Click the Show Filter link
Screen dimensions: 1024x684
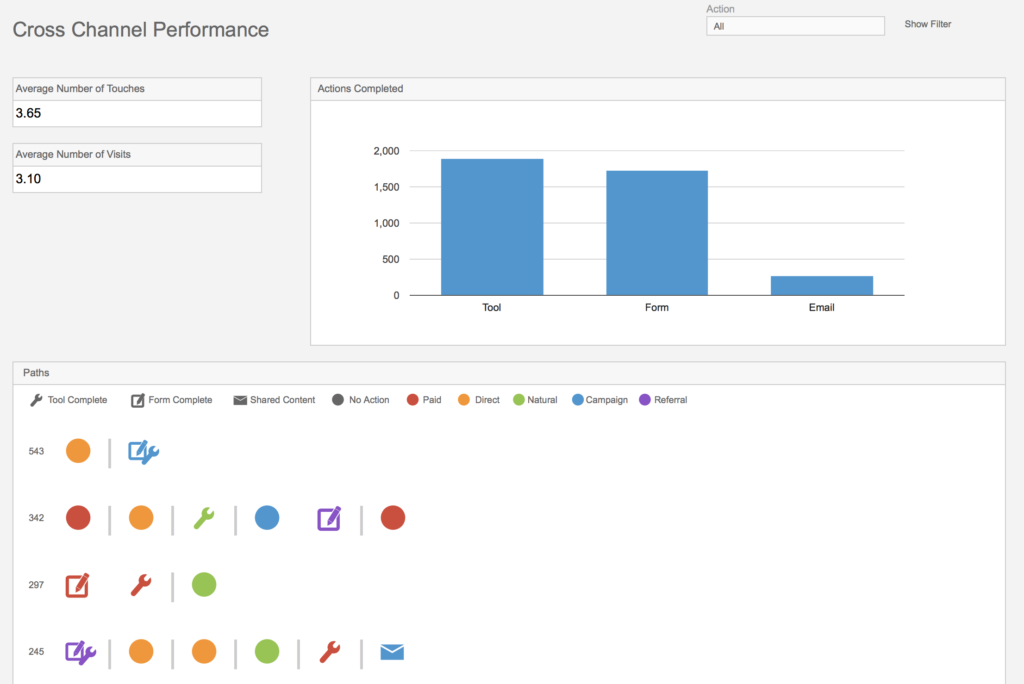pyautogui.click(x=927, y=24)
